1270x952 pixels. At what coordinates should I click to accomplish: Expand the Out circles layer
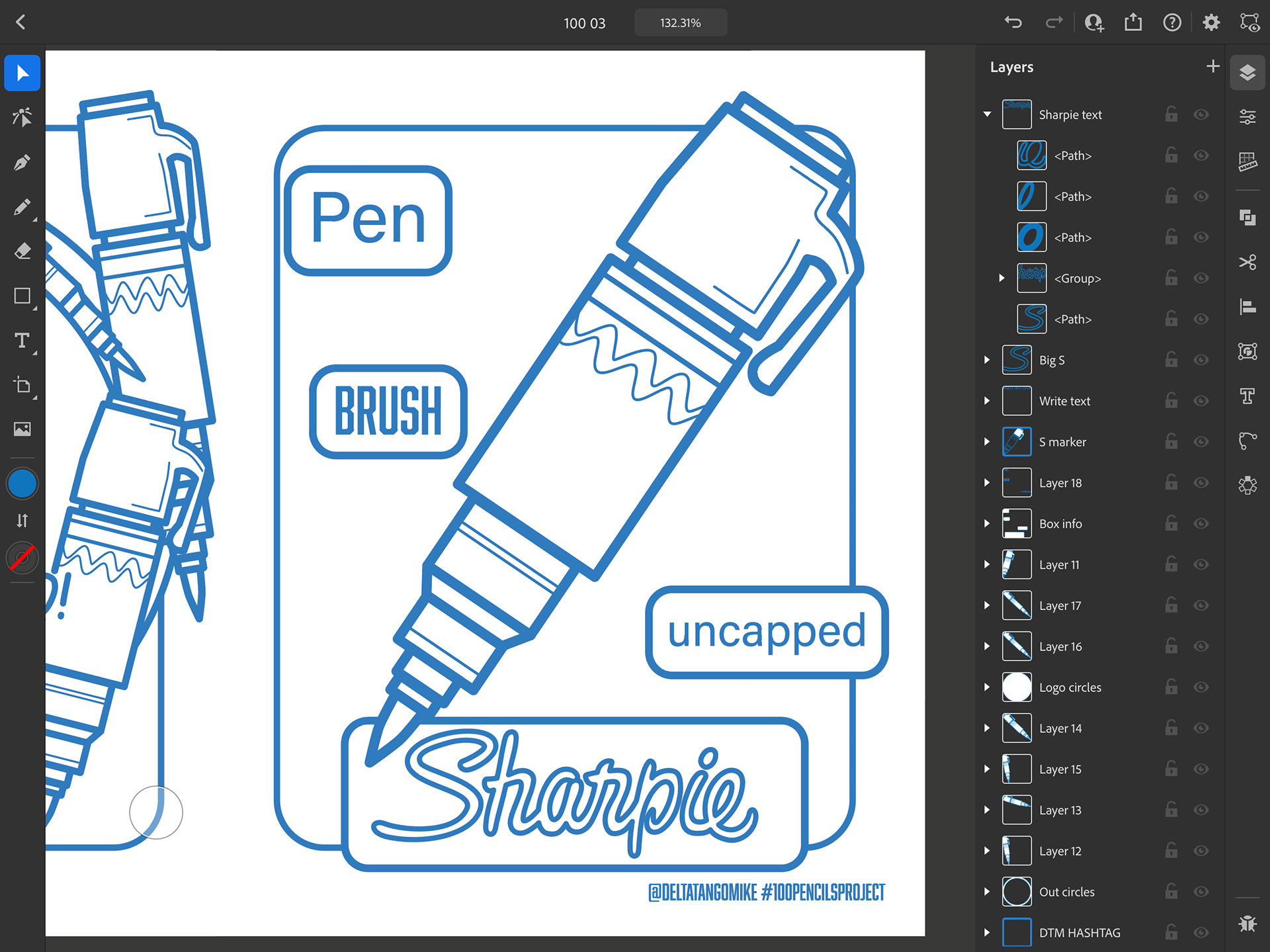[x=987, y=891]
